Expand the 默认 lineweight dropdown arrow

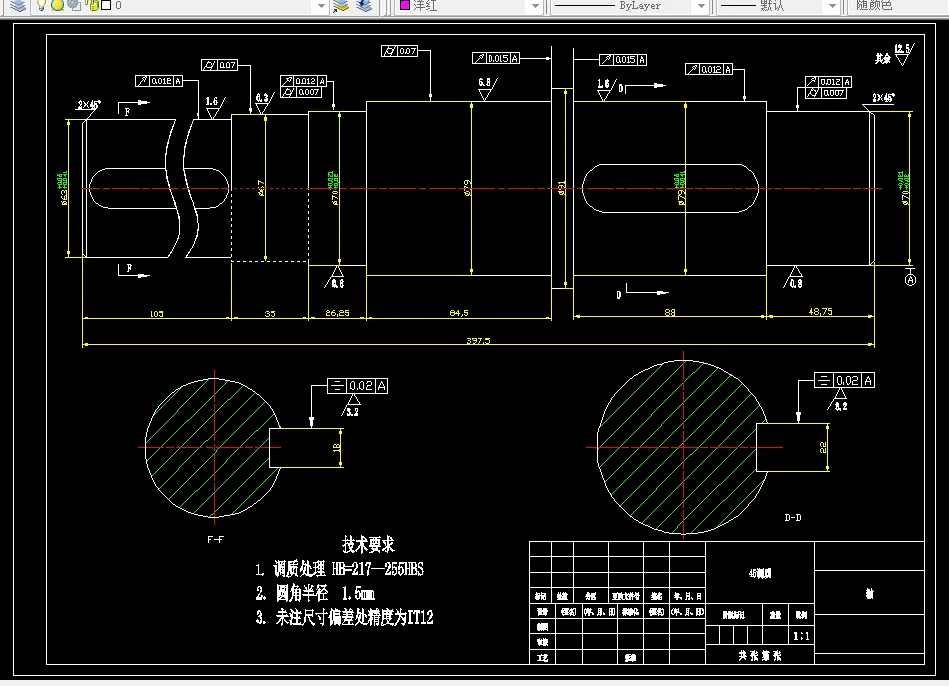tap(833, 6)
